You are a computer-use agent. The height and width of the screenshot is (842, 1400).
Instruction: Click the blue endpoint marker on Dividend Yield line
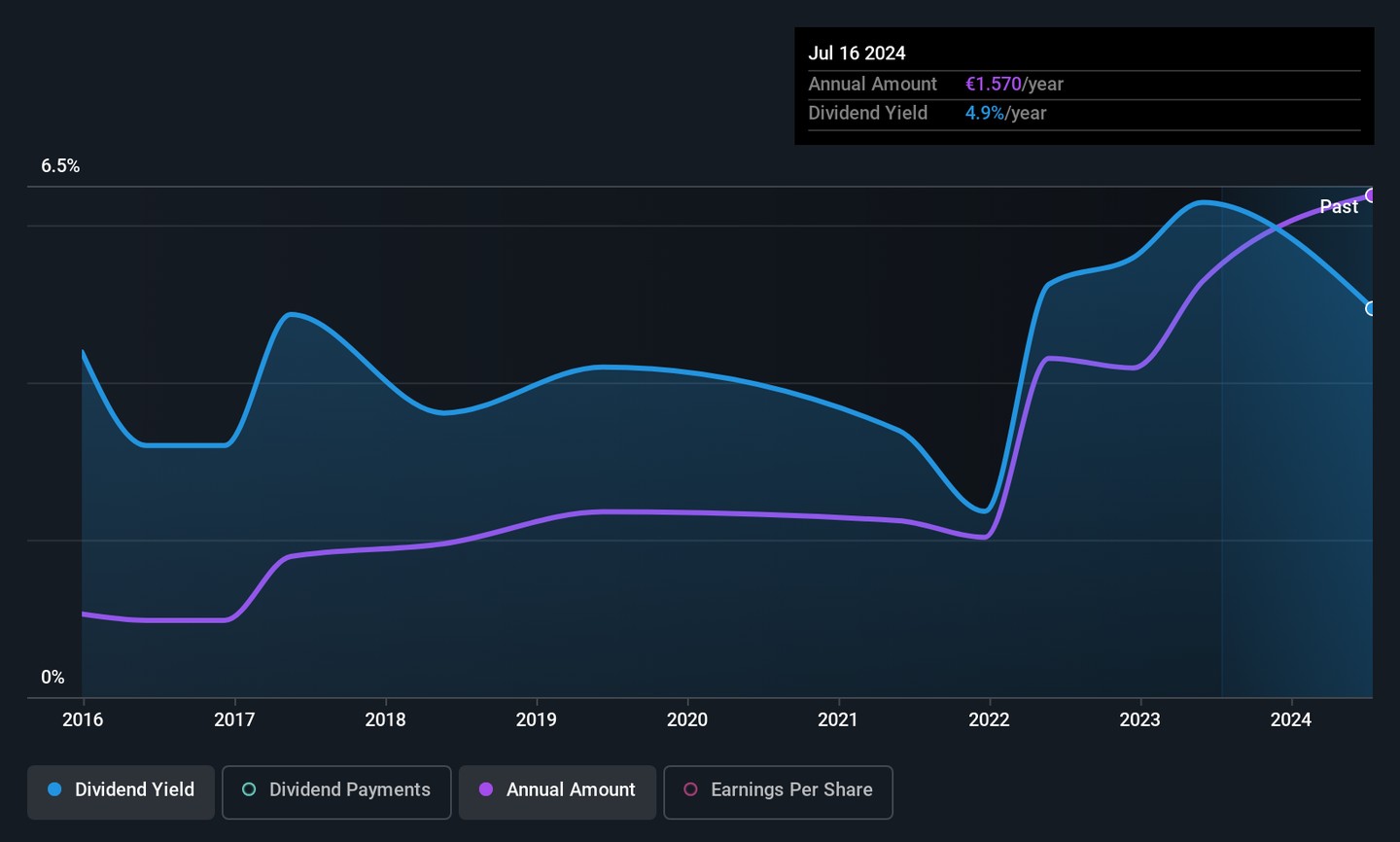coord(1371,309)
